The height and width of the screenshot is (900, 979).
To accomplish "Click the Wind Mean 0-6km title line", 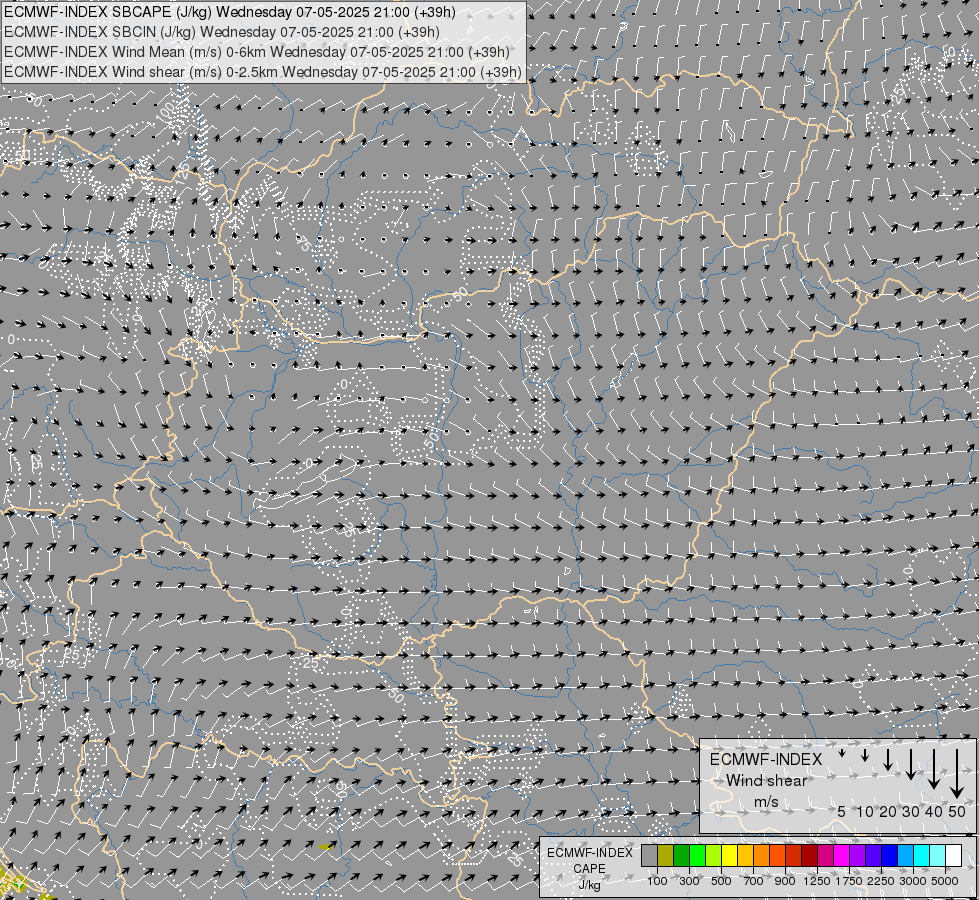I will pos(257,52).
